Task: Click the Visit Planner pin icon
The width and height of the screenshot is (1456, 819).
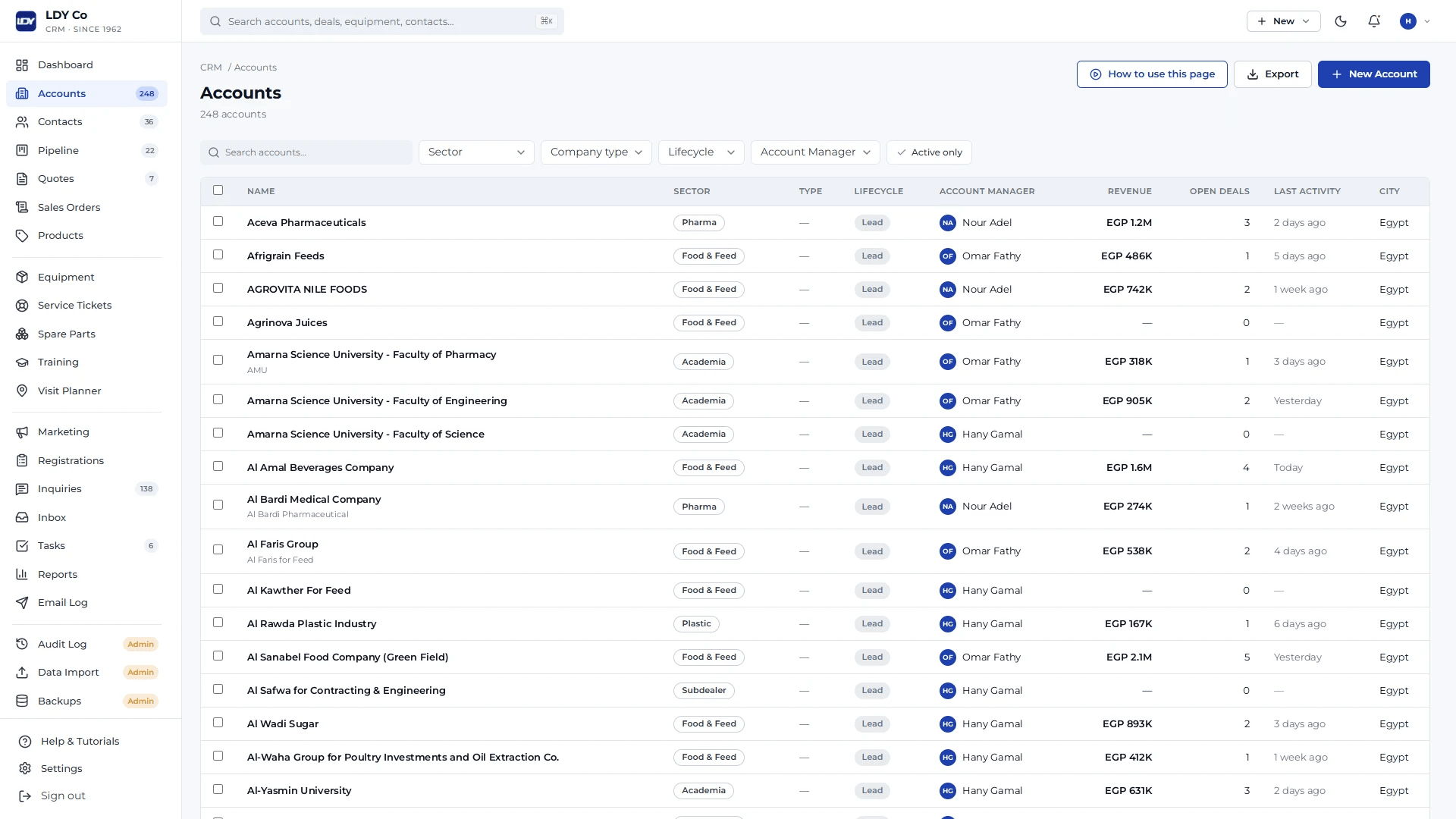Action: pyautogui.click(x=22, y=391)
